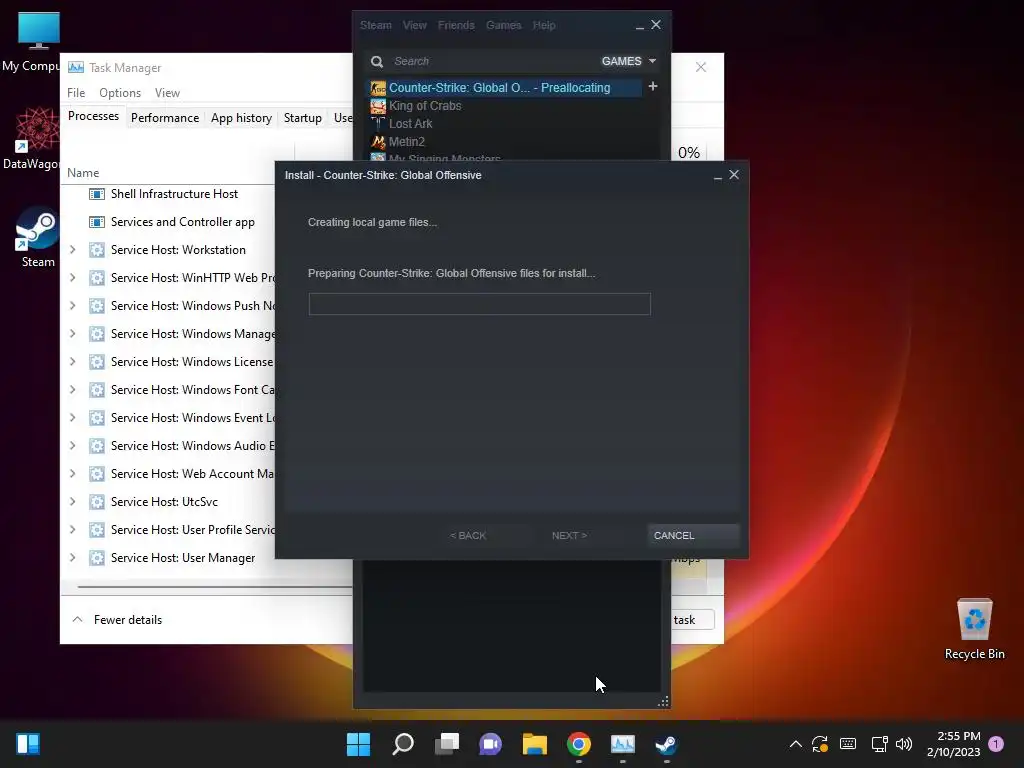1024x768 pixels.
Task: Switch to Task Manager via taskbar icon
Action: [x=622, y=744]
